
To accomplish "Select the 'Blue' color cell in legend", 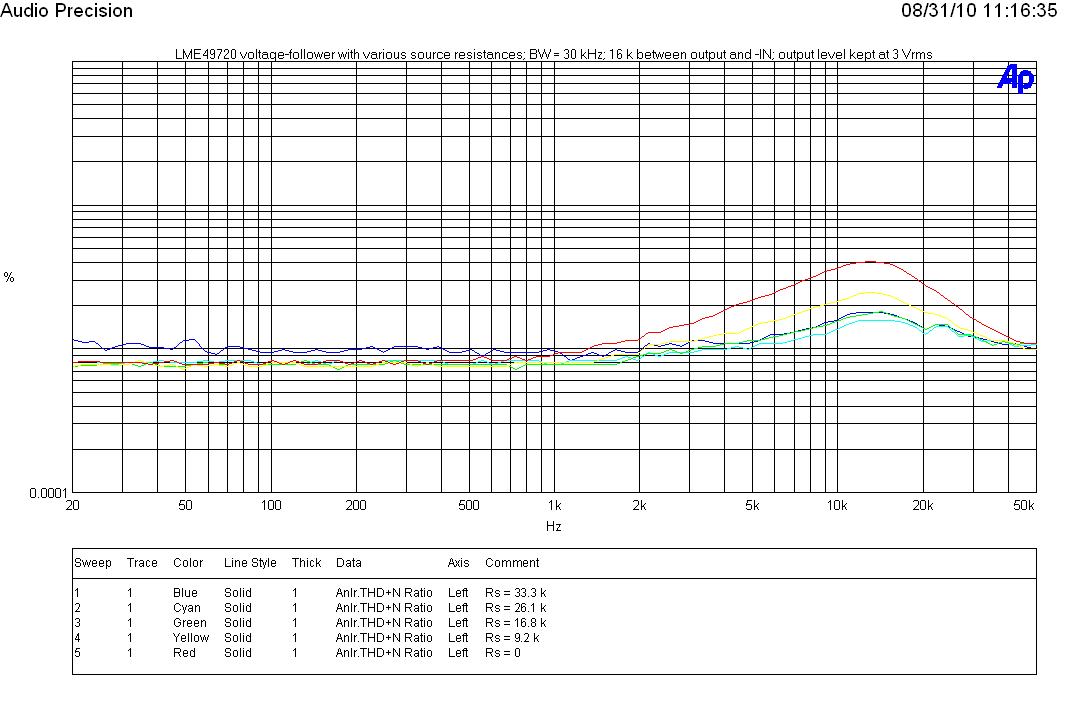I will [185, 593].
